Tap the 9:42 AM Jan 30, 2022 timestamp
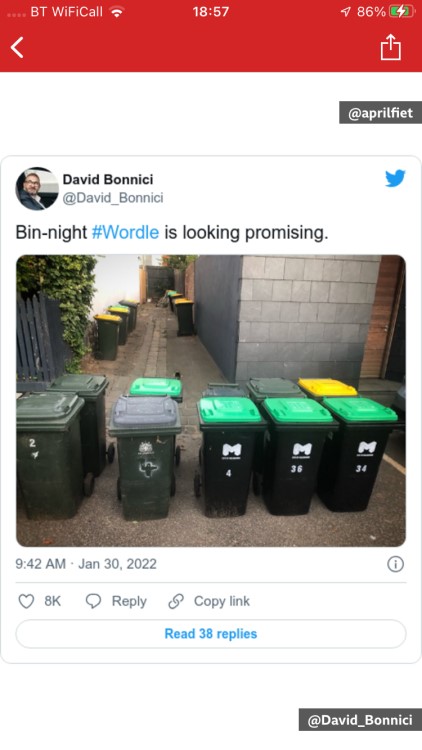 [86, 564]
